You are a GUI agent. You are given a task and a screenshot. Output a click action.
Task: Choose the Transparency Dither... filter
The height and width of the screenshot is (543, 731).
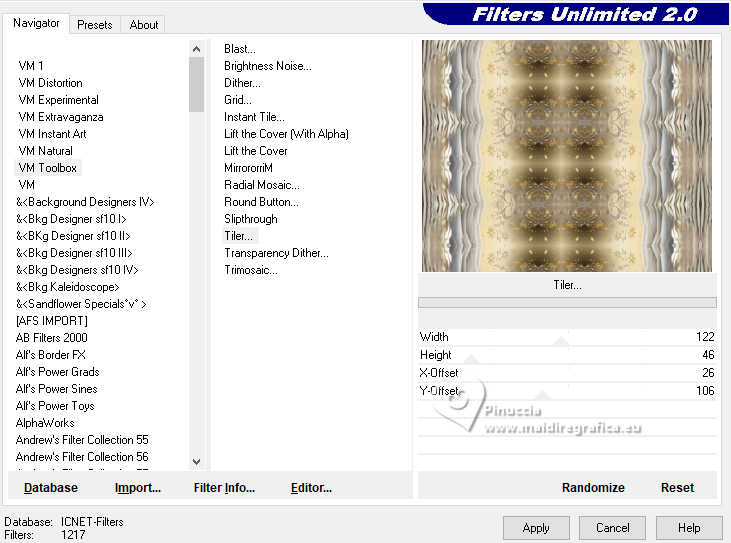(x=276, y=253)
